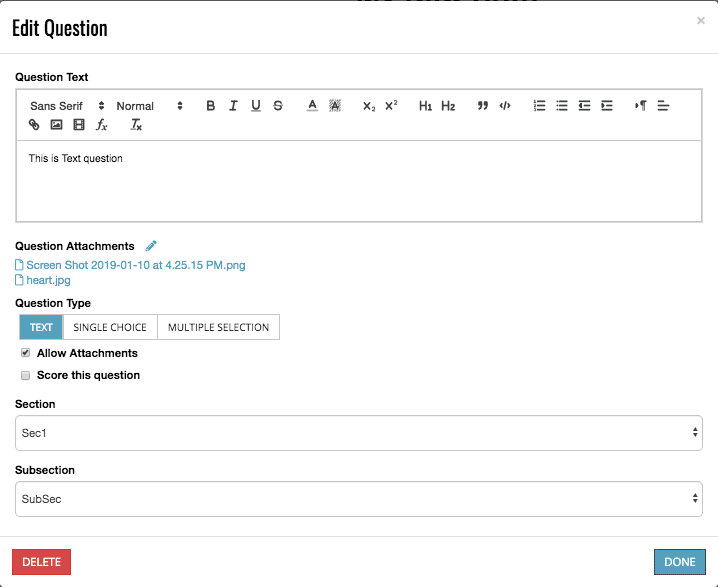Insert a hyperlink with link icon
The image size is (718, 587).
click(x=34, y=125)
